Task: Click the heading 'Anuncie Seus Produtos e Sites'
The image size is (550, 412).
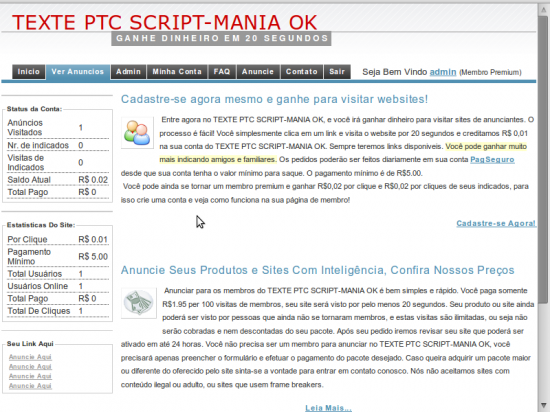Action: pos(317,270)
